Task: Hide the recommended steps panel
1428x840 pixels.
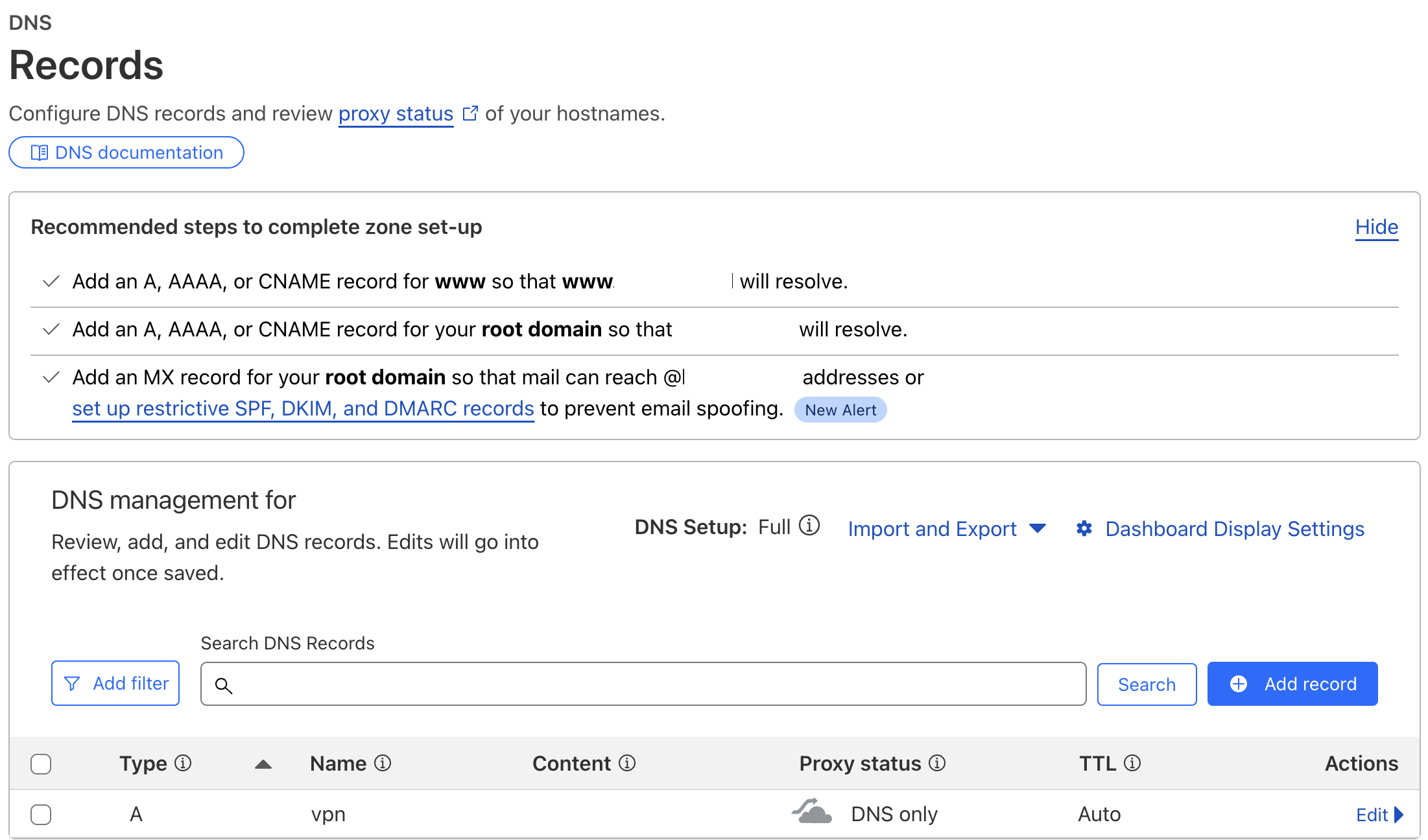Action: [1377, 227]
